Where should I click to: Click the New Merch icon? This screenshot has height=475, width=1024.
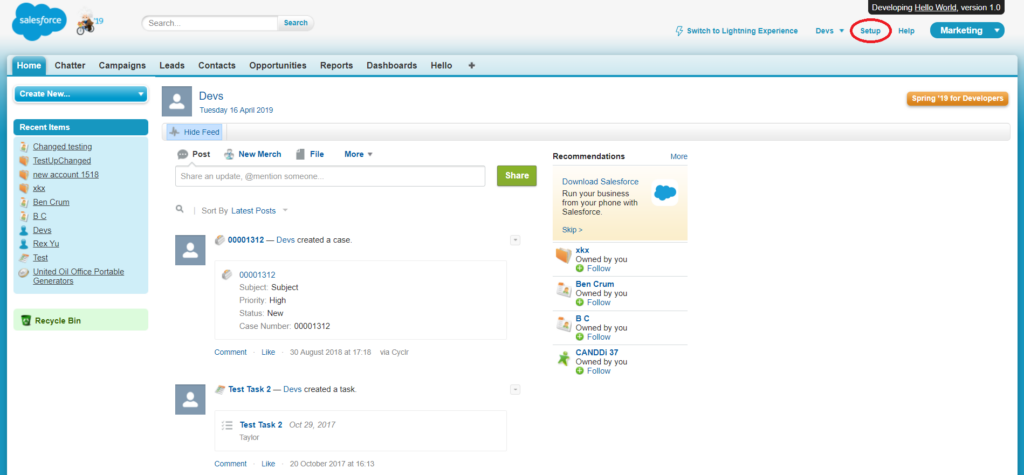pos(229,155)
